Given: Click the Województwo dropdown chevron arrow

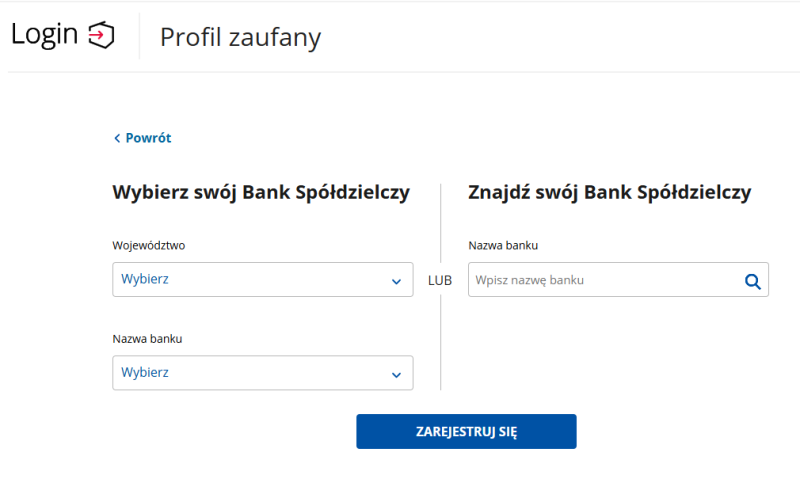Looking at the screenshot, I should [x=396, y=281].
